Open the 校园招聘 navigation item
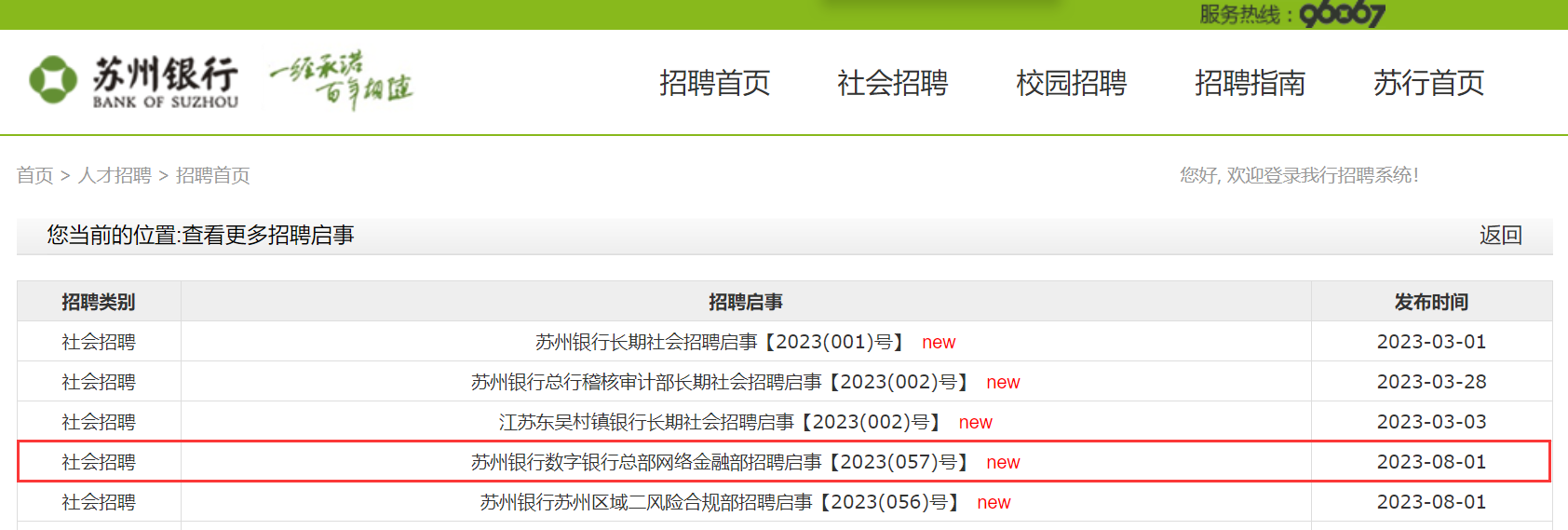1568x530 pixels. pyautogui.click(x=1072, y=83)
